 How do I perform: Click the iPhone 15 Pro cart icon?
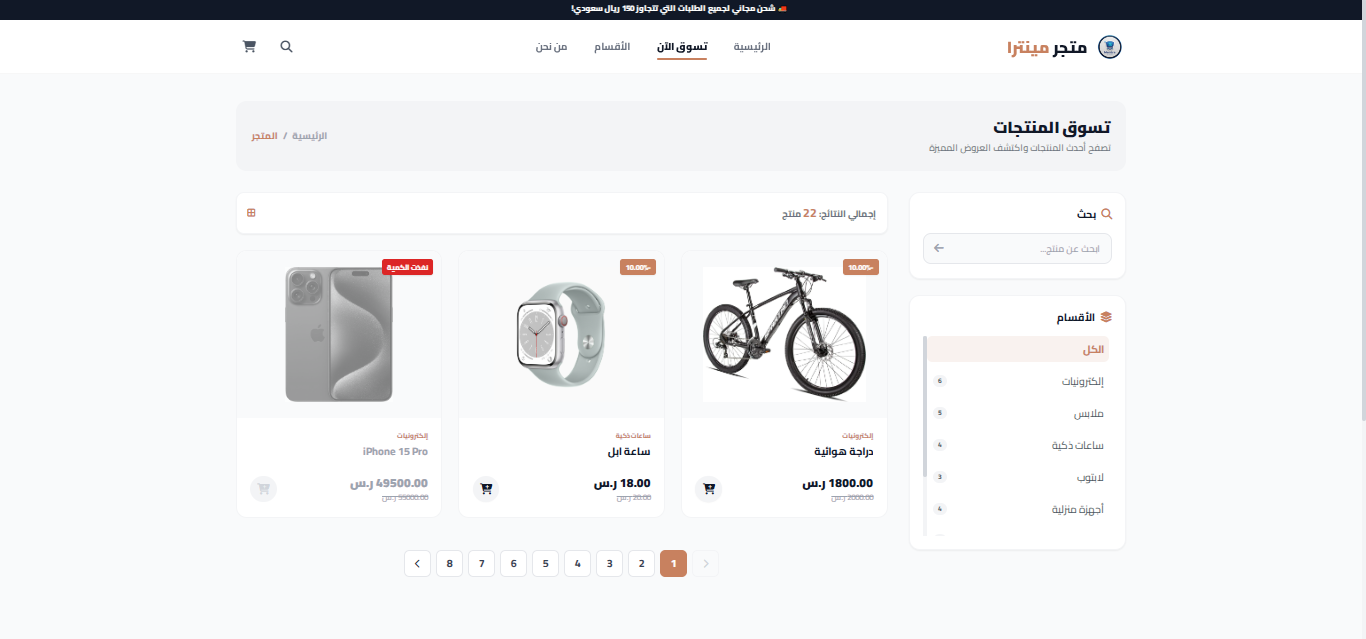[264, 489]
